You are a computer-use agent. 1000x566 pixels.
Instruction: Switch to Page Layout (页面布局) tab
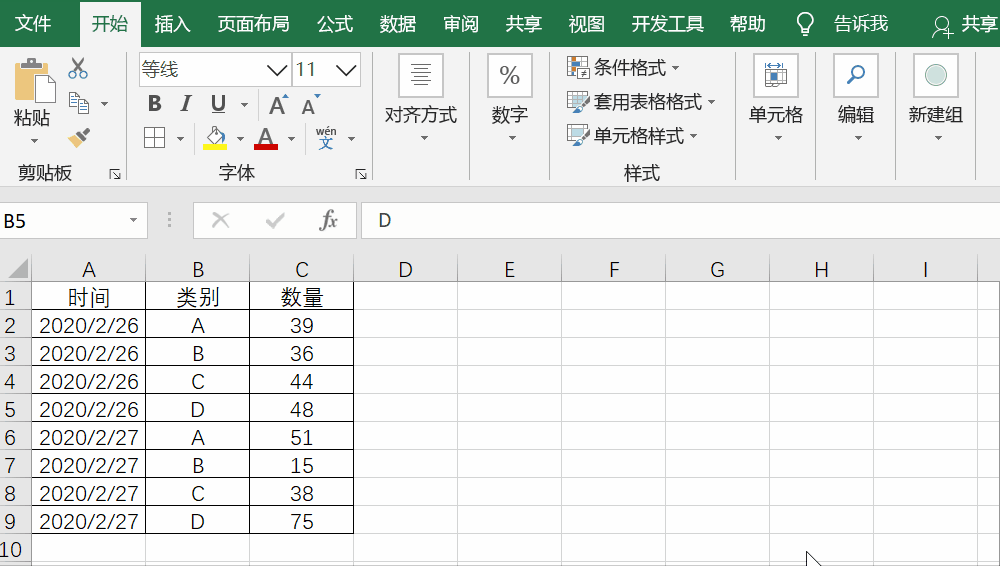click(253, 24)
